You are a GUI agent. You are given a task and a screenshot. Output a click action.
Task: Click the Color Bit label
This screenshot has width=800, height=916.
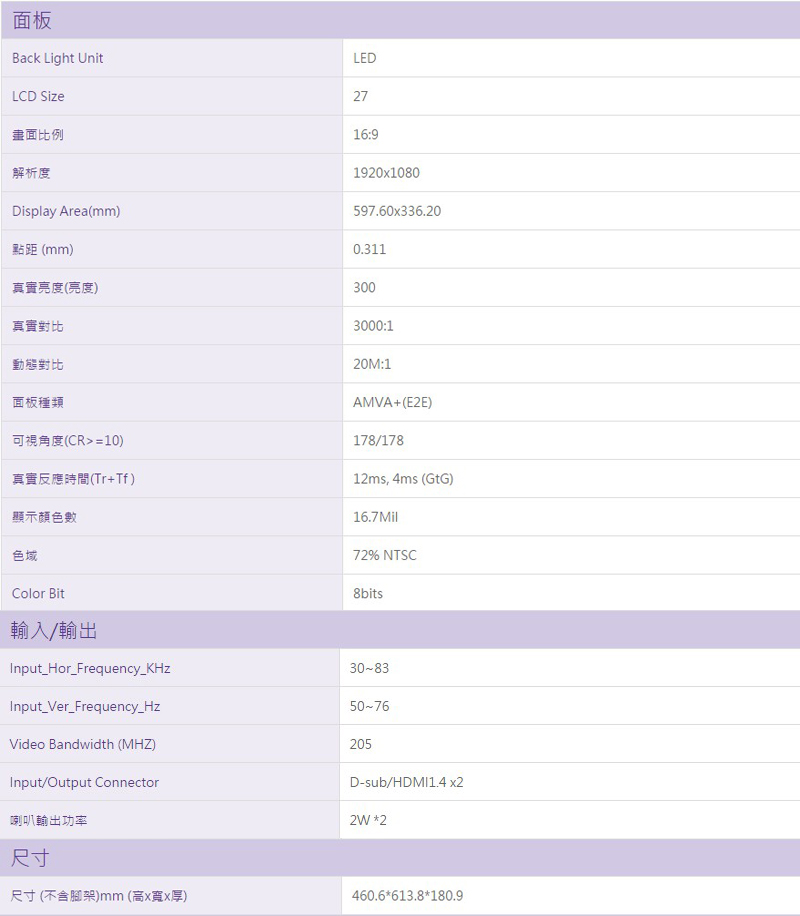tap(38, 593)
